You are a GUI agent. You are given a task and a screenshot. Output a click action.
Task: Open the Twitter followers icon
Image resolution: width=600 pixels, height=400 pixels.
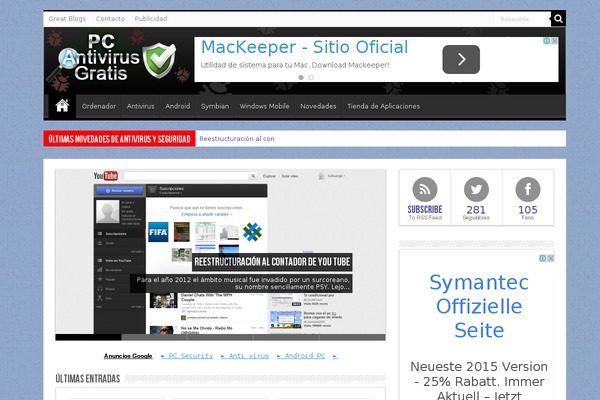tap(476, 189)
